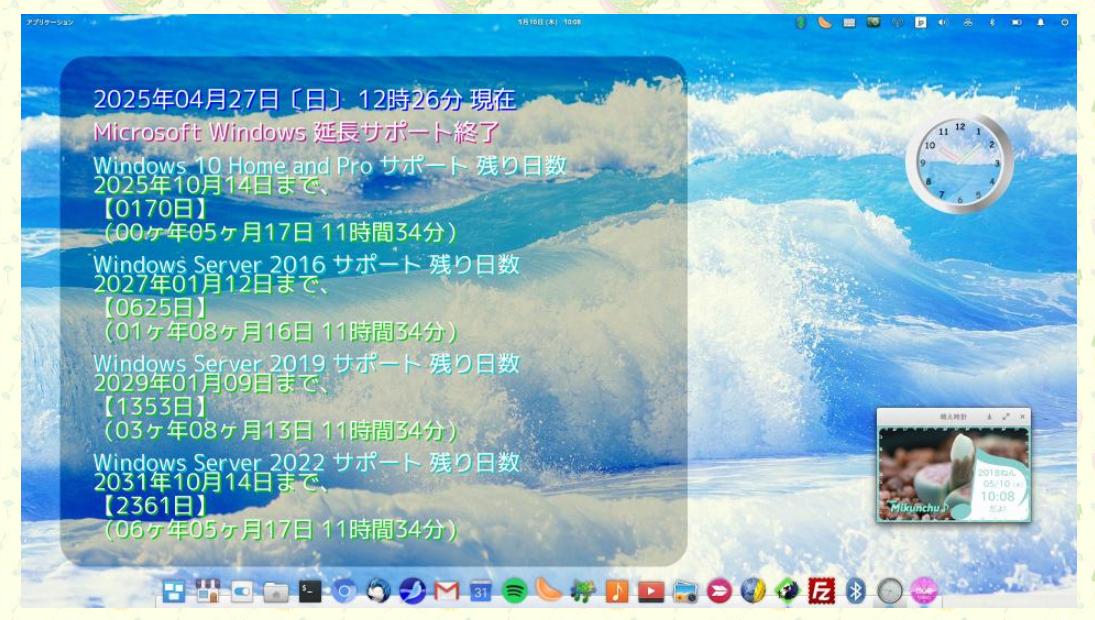Click the pin icon in Mikunchu clock titlebar
1095x620 pixels.
[989, 417]
